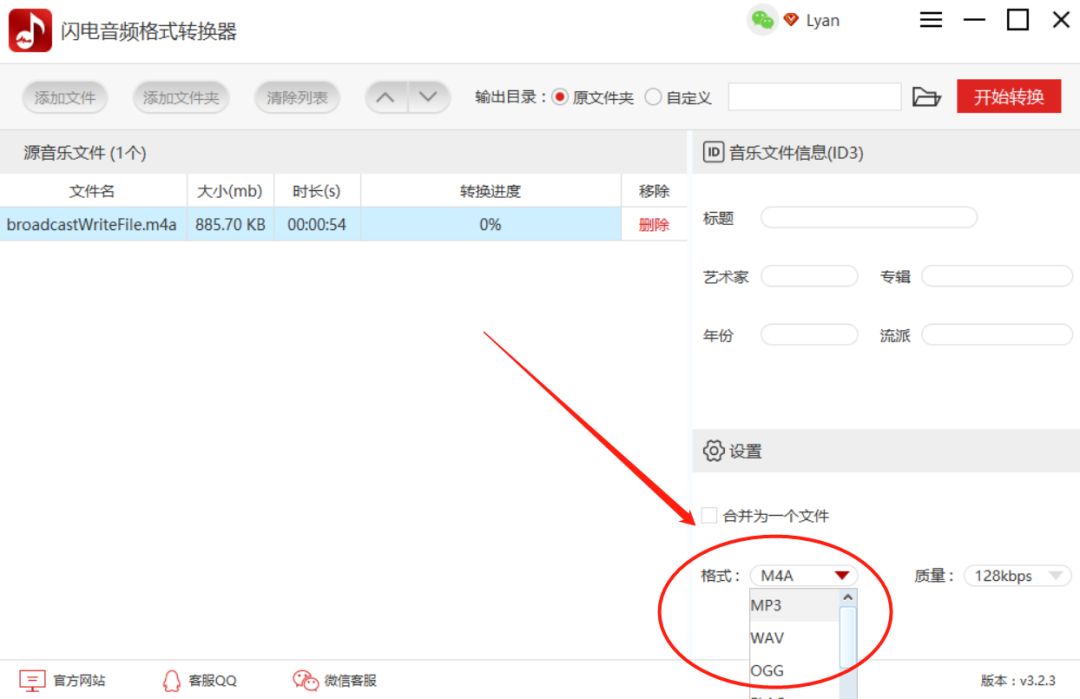Click the 版本：v3.2.3 version label
Viewport: 1080px width, 699px height.
pos(1018,680)
